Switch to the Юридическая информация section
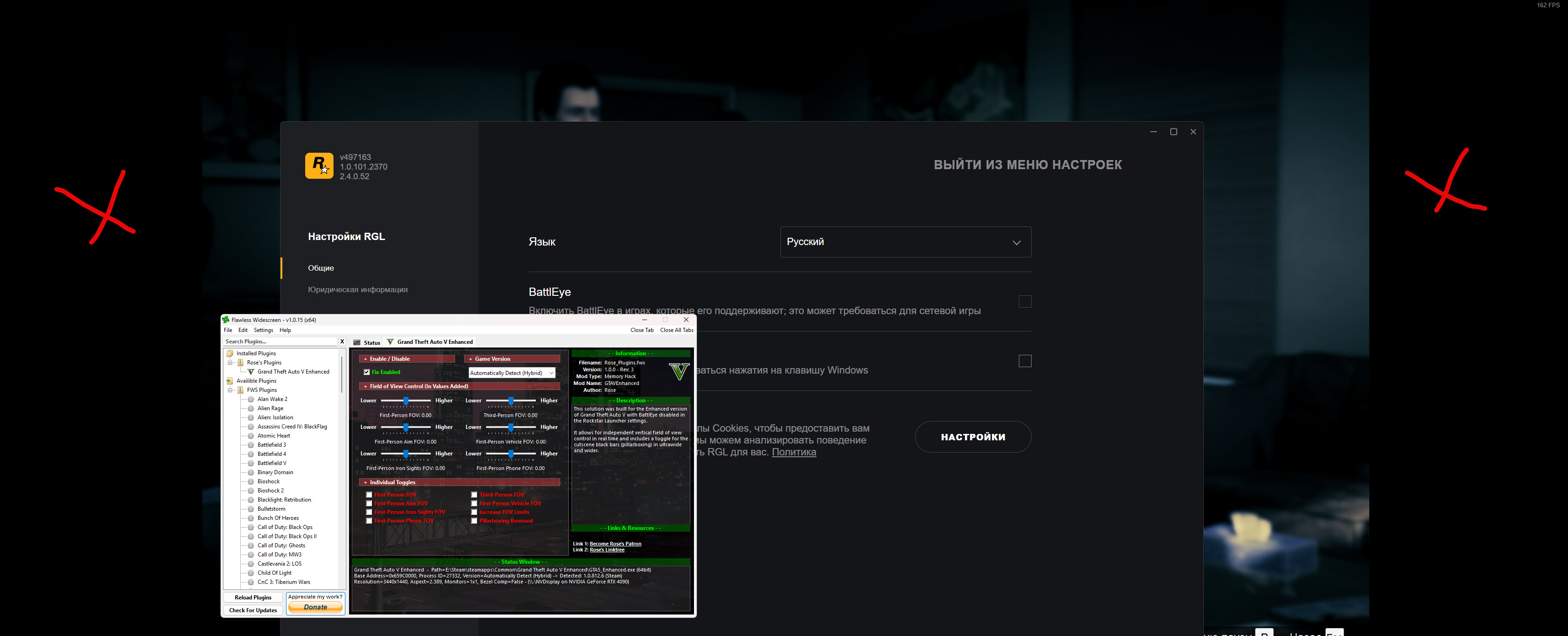This screenshot has width=1568, height=636. [357, 289]
